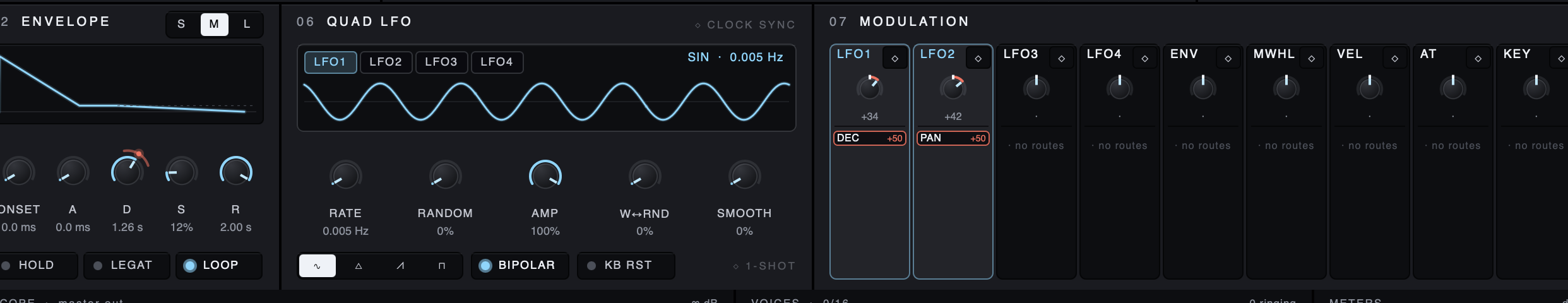Click the +34 depth value under LFO1
This screenshot has height=303, width=1568.
869,117
